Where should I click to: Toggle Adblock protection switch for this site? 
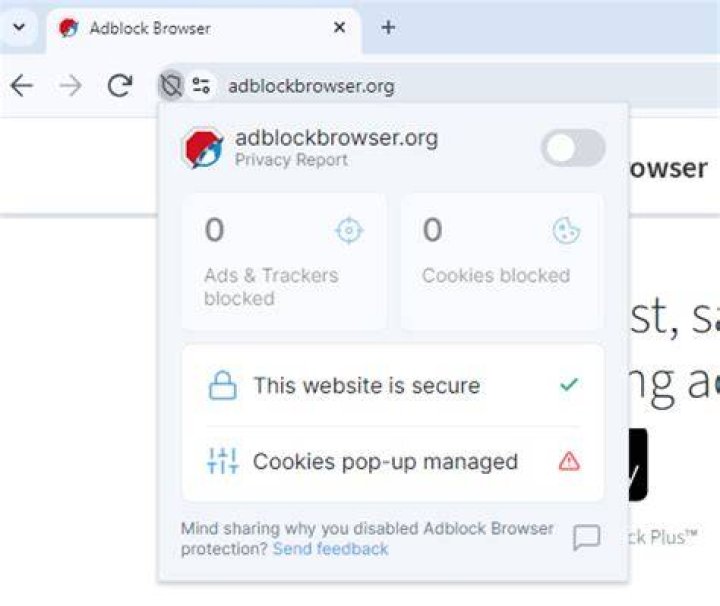point(573,148)
